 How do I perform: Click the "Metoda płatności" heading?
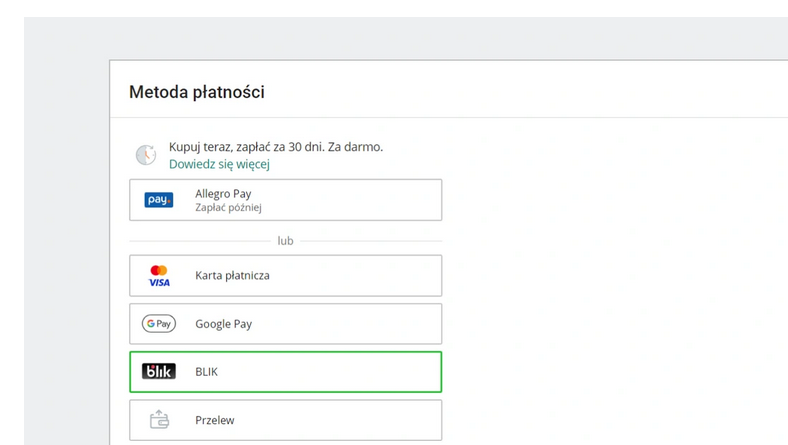click(x=197, y=92)
